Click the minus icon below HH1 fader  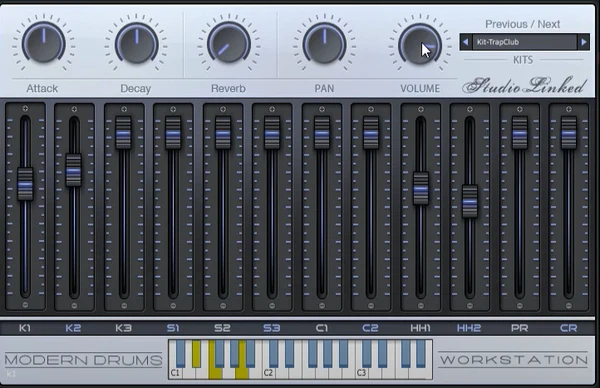[421, 306]
